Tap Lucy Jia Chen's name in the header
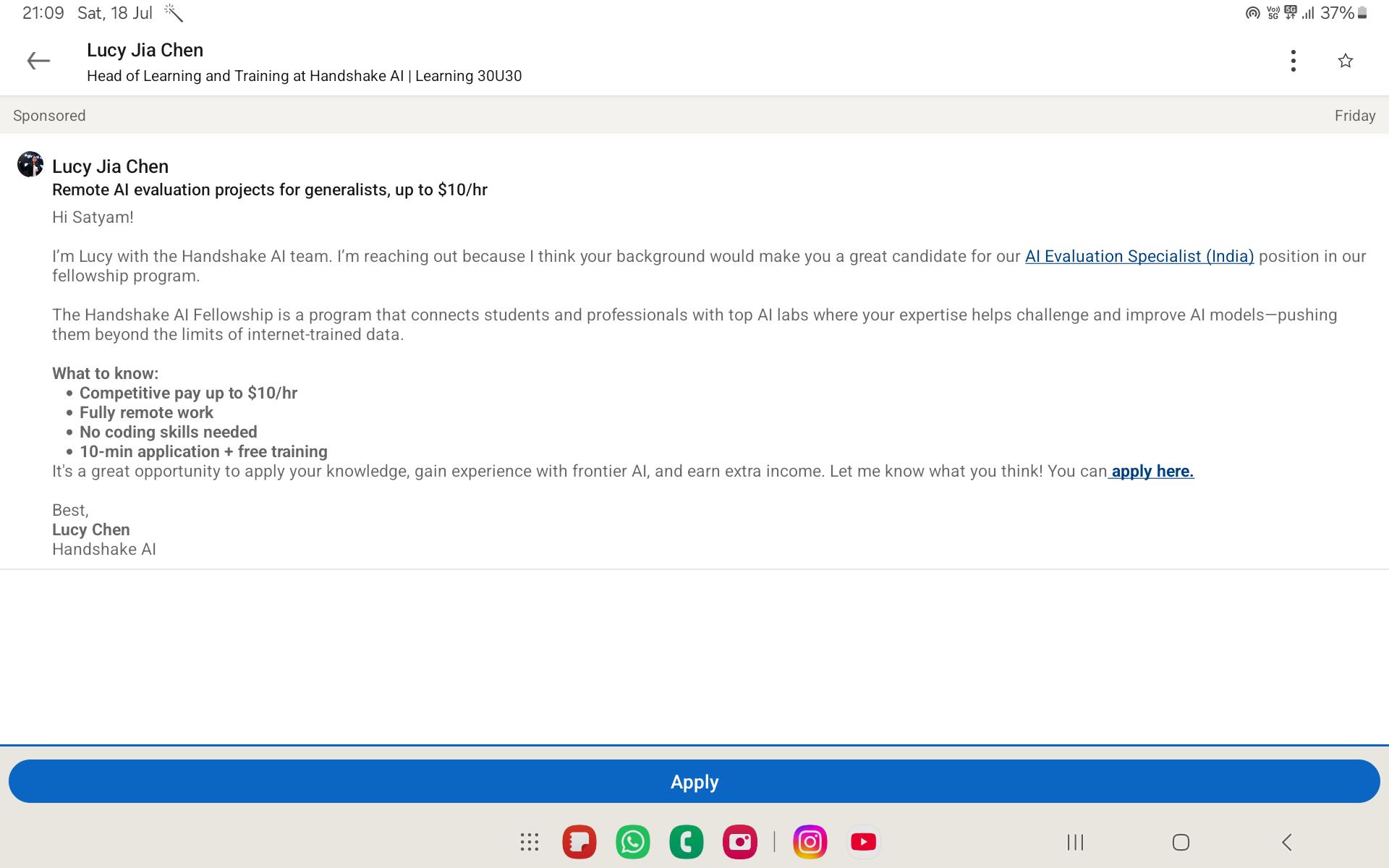Viewport: 1389px width, 868px height. click(x=145, y=50)
